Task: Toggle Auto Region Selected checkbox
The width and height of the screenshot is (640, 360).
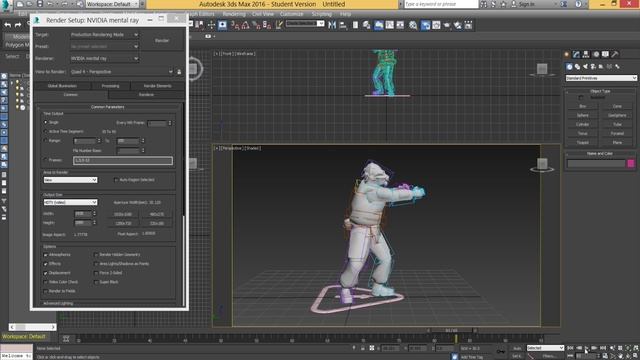Action: 116,180
